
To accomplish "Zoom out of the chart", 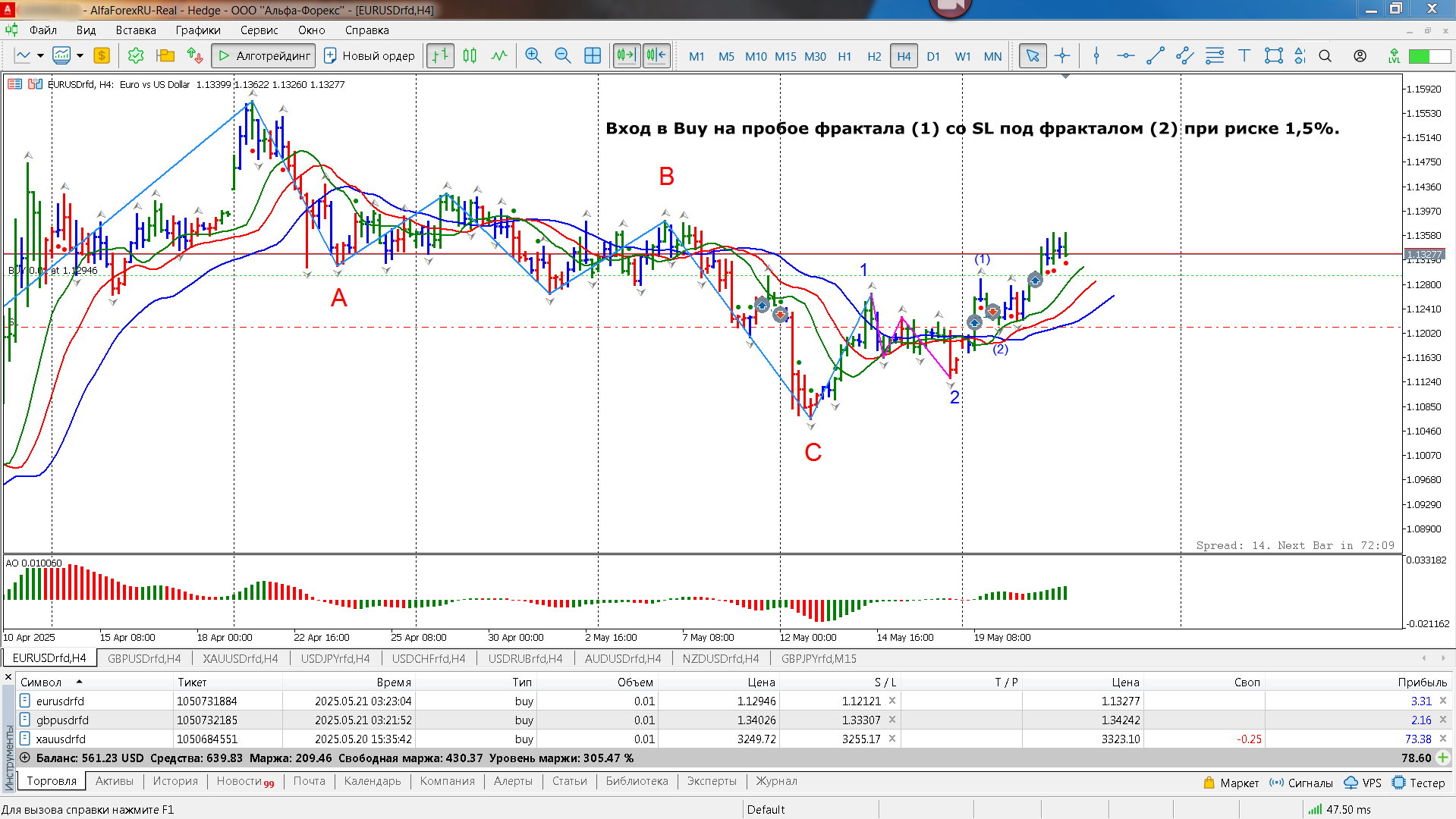I will (562, 56).
